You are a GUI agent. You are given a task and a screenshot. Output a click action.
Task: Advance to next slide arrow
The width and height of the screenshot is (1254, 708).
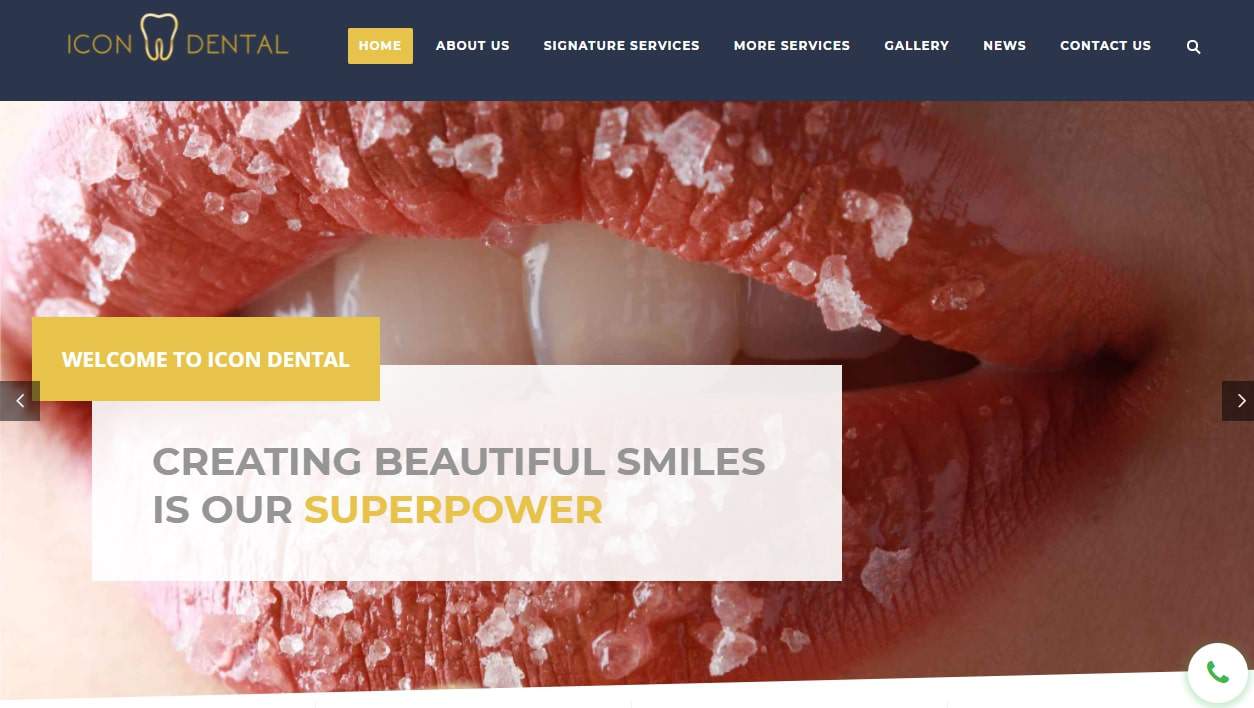1238,401
